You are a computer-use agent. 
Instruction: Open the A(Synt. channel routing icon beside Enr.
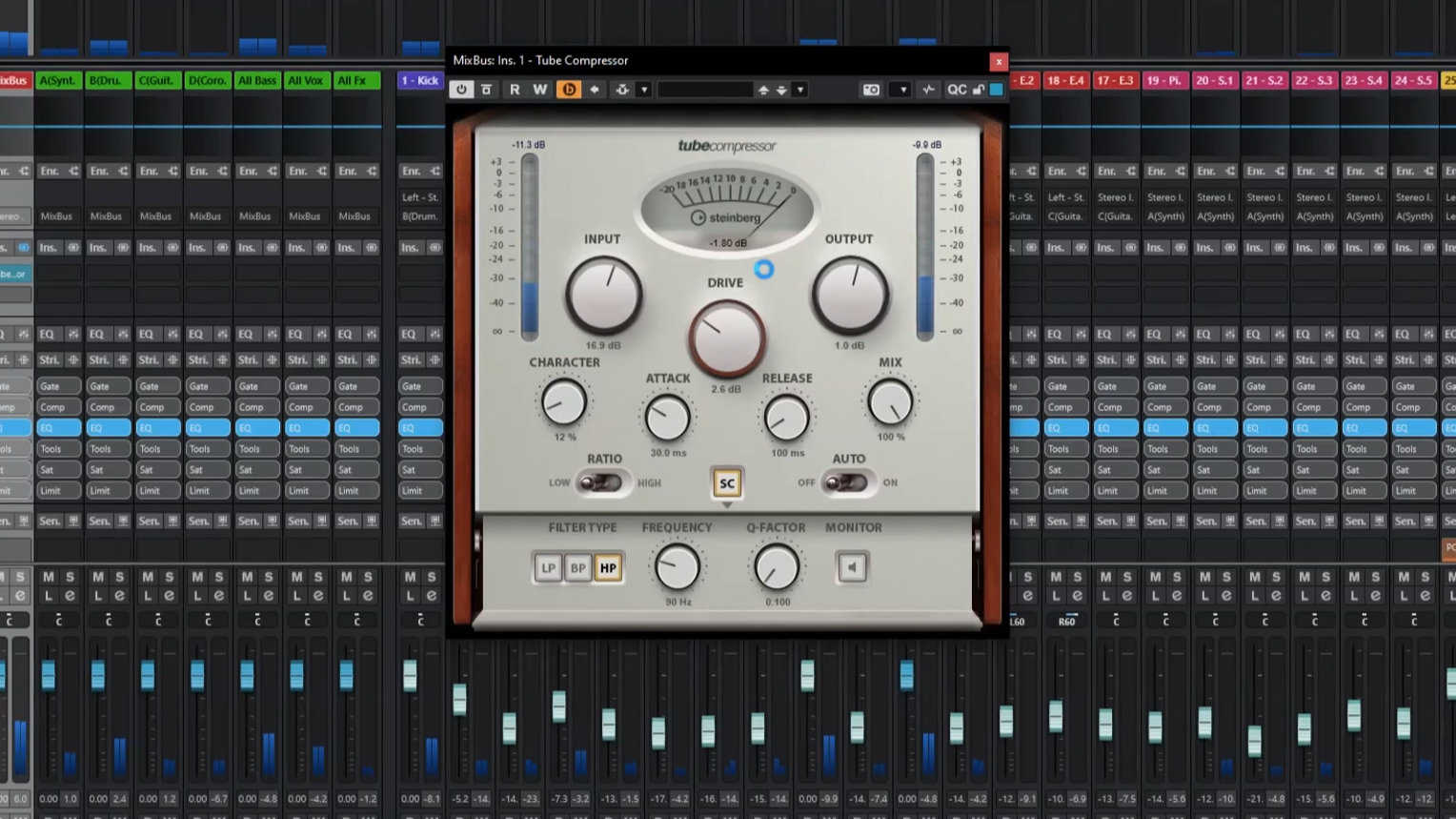coord(73,172)
